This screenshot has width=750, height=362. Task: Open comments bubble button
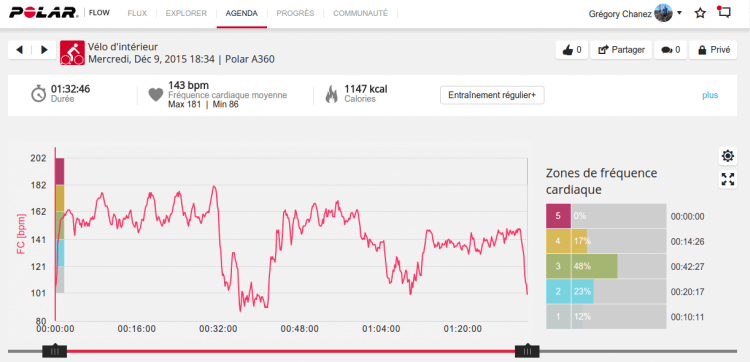coord(671,50)
